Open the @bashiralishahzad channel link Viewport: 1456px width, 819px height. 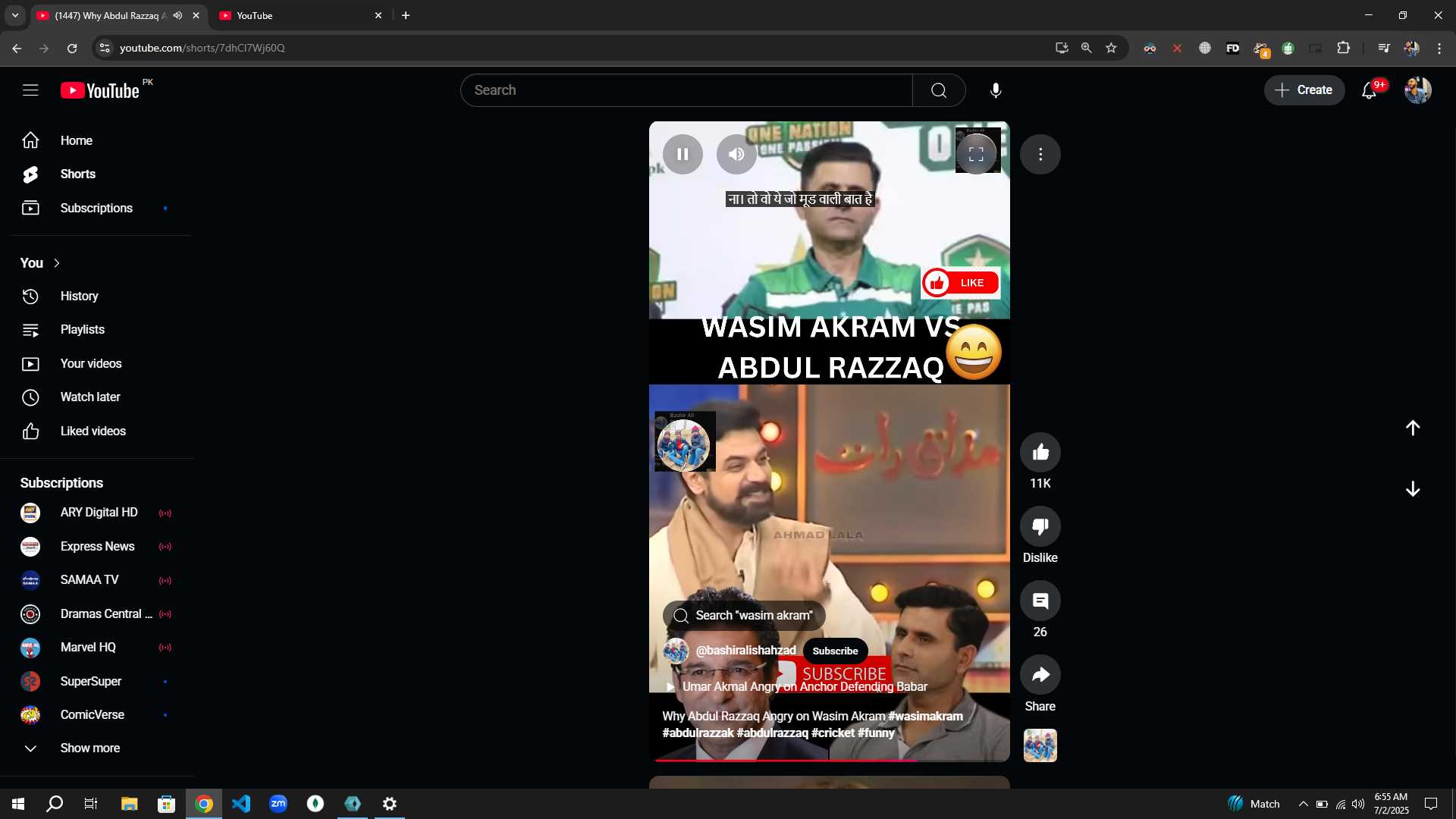coord(745,651)
